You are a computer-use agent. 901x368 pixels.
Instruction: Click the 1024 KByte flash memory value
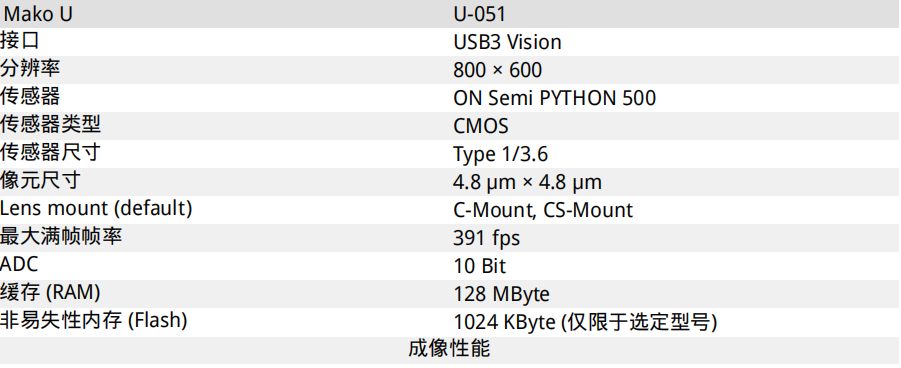(585, 322)
